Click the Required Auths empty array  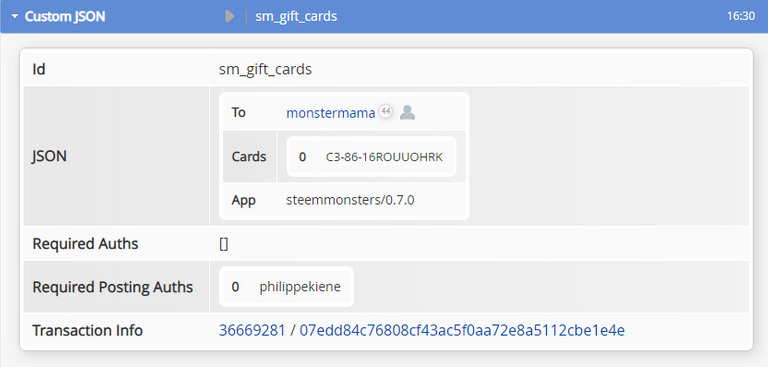(223, 244)
